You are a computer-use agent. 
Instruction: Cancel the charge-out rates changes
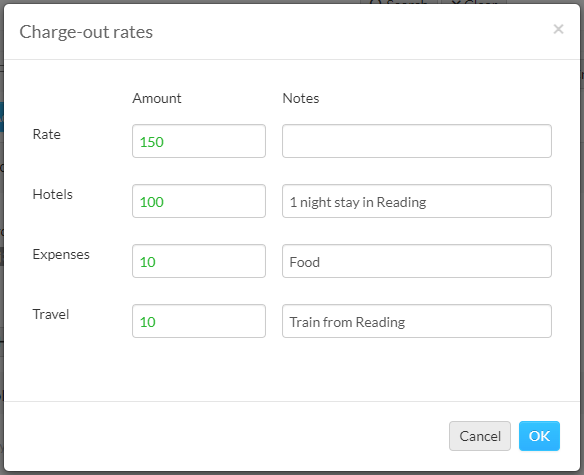(x=480, y=436)
